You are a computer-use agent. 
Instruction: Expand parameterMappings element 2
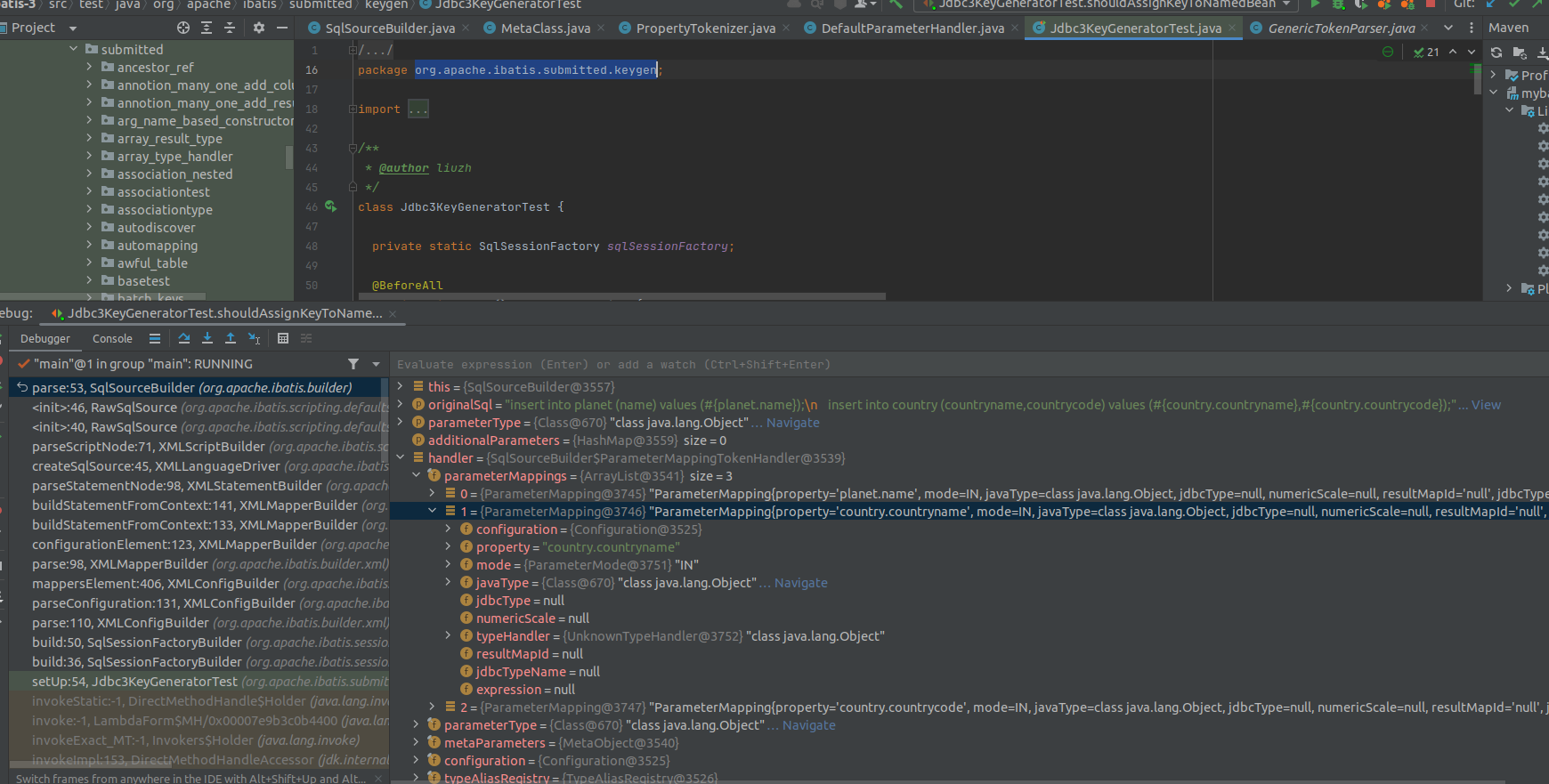pos(432,707)
